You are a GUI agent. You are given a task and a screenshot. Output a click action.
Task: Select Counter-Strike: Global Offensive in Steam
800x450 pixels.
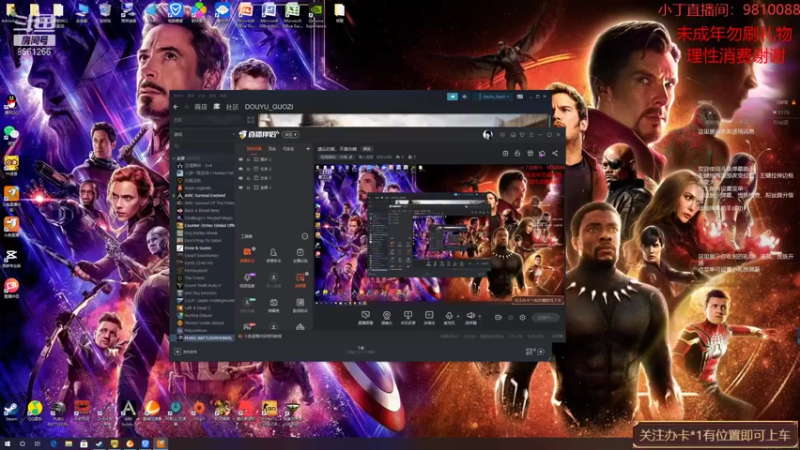click(x=206, y=225)
